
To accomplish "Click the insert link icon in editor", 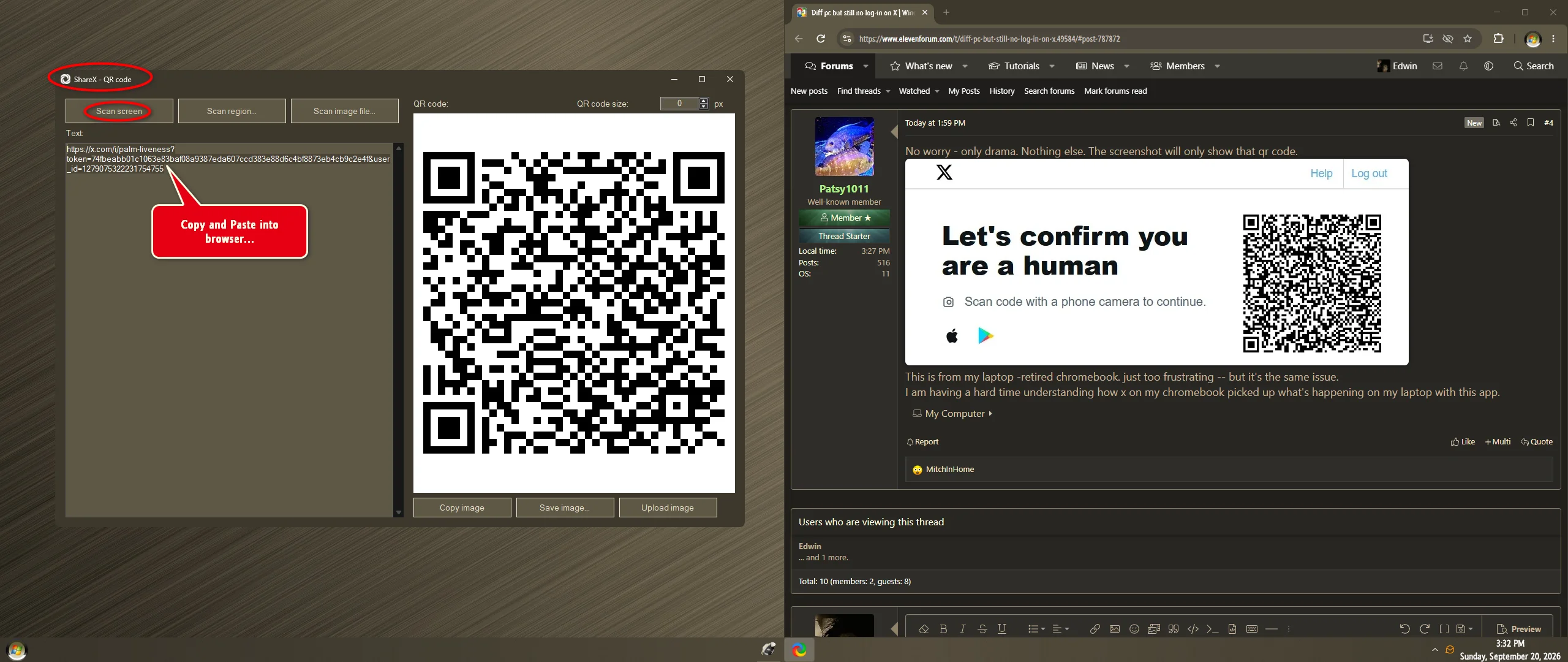I will (x=1095, y=629).
